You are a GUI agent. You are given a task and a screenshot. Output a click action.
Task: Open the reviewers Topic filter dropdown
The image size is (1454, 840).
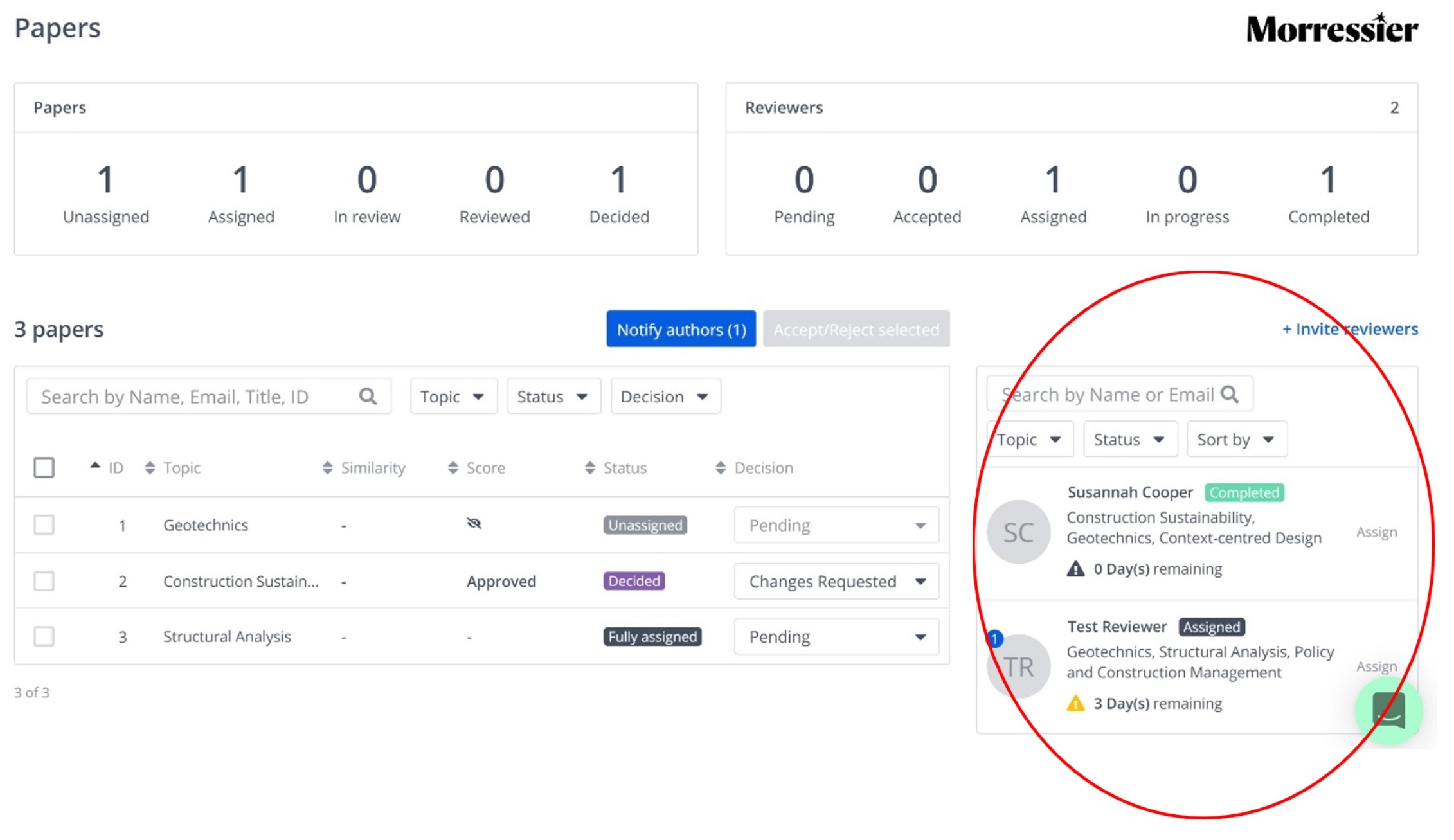pyautogui.click(x=1030, y=439)
